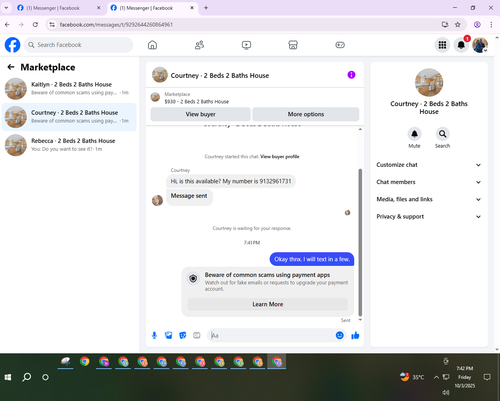Expand Media, files and links section
Viewport: 500px width, 401px height.
point(429,199)
